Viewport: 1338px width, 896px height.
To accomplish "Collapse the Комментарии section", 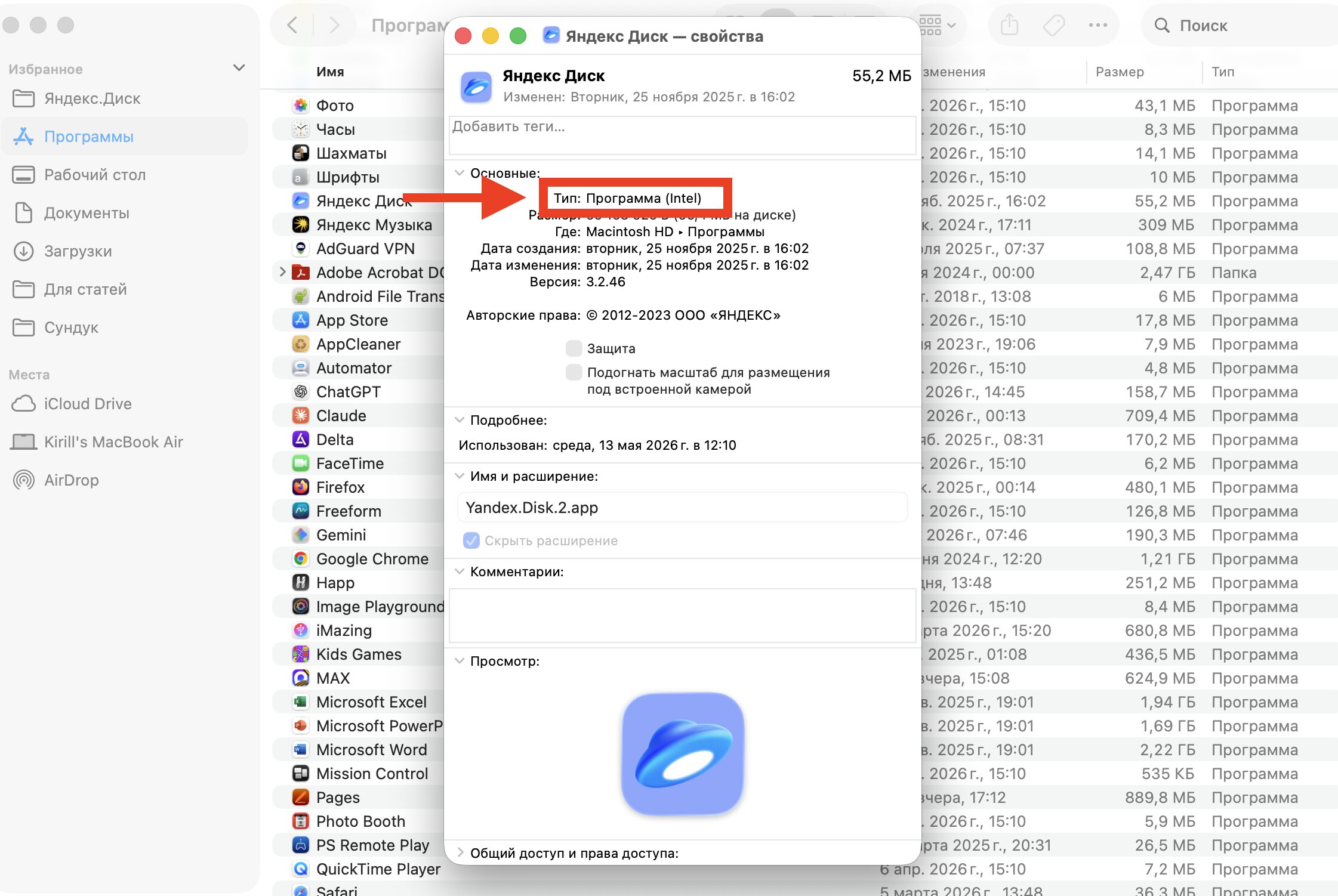I will (460, 571).
